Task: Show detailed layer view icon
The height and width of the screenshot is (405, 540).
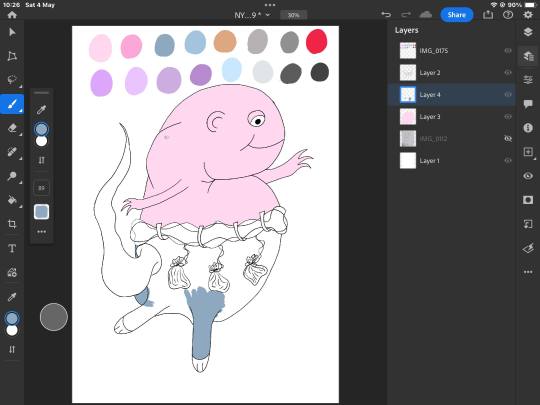Action: (x=528, y=56)
